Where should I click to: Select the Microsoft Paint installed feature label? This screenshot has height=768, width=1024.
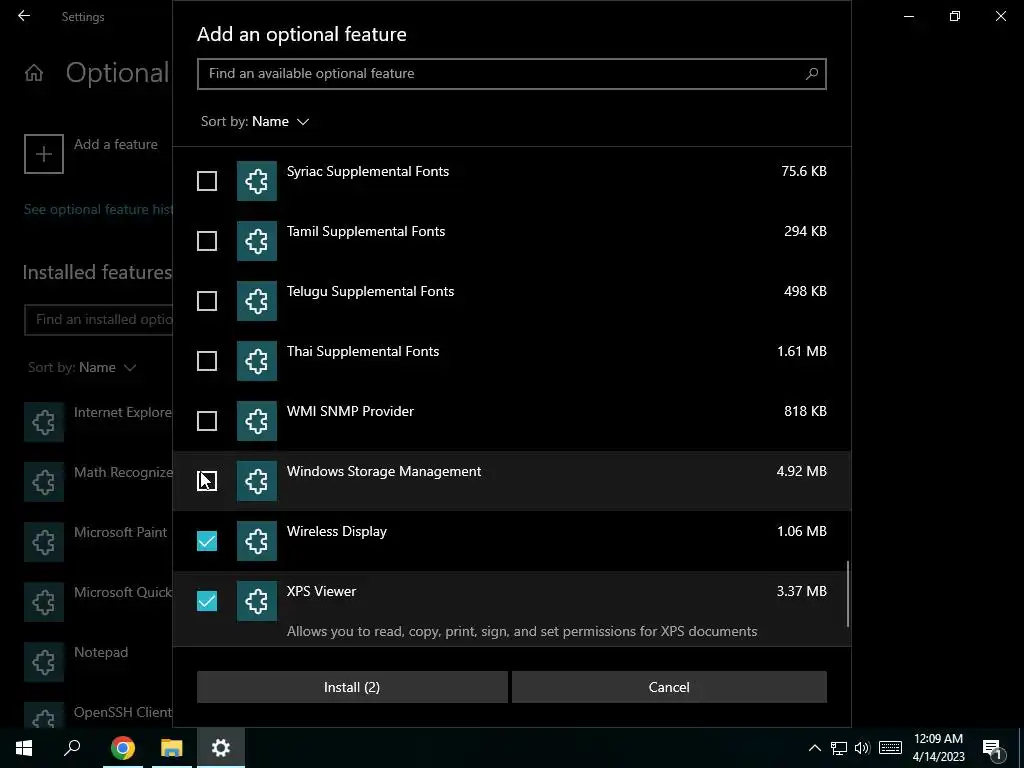click(x=120, y=532)
